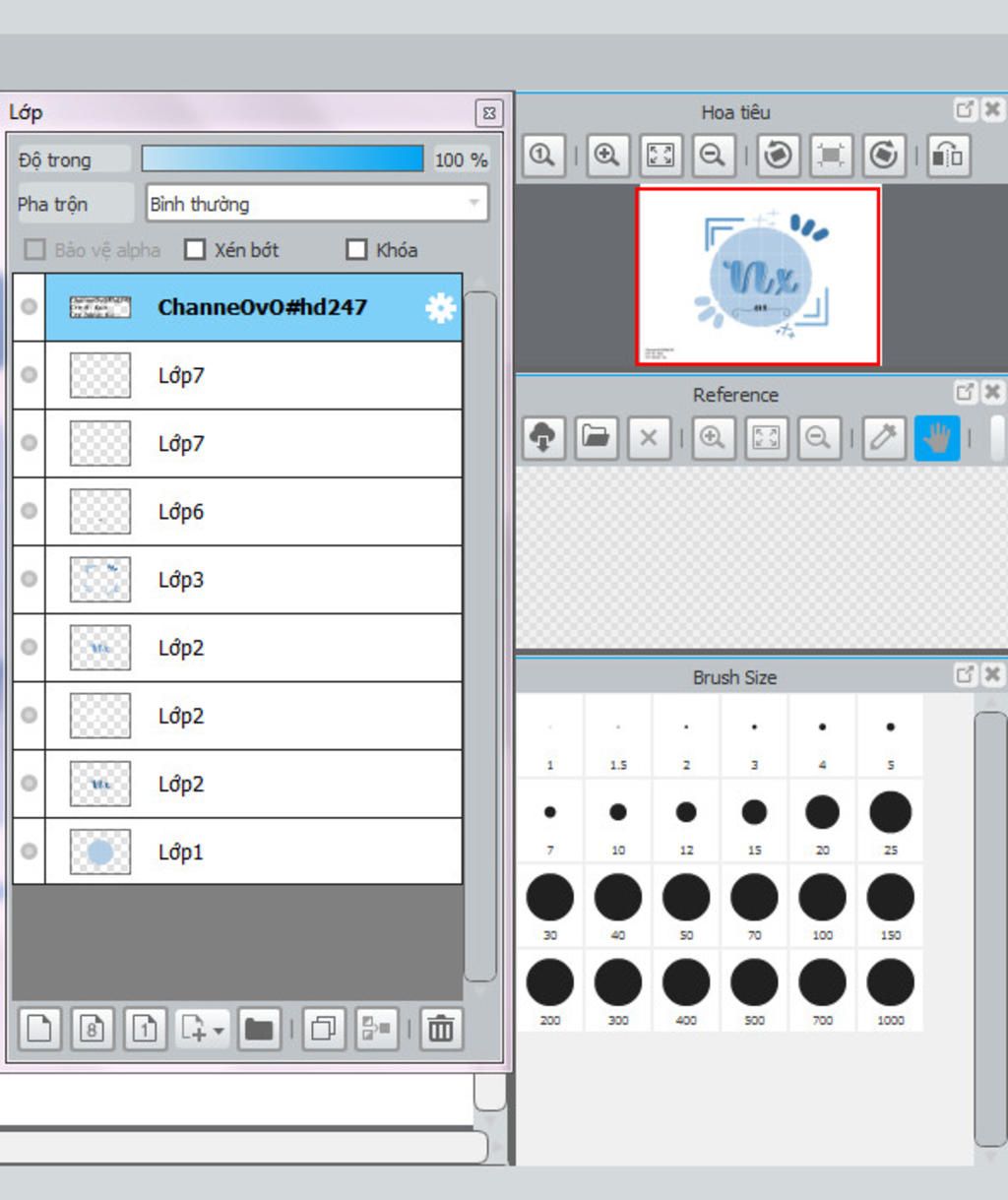Zoom out on the Reference panel

tap(818, 437)
